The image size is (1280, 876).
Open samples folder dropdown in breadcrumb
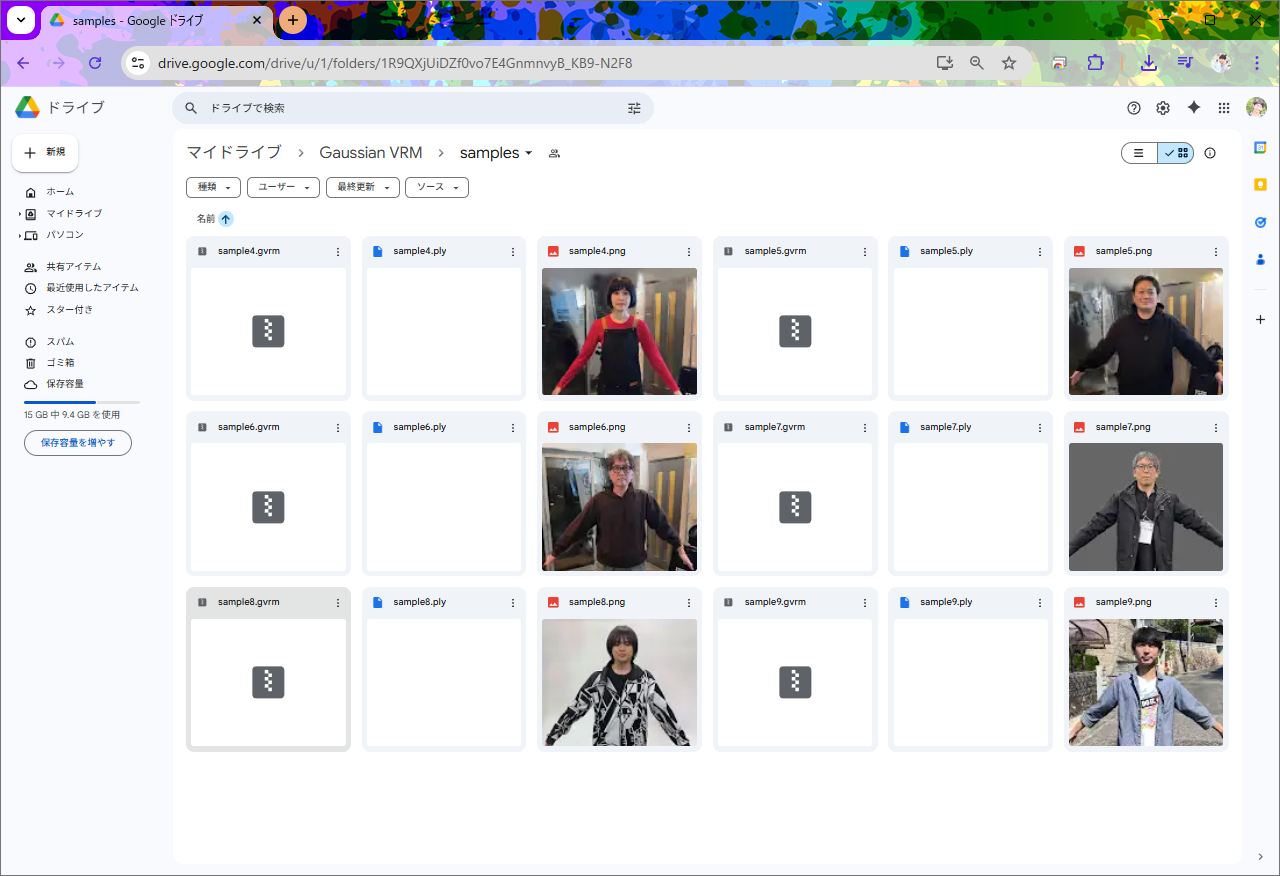click(529, 153)
